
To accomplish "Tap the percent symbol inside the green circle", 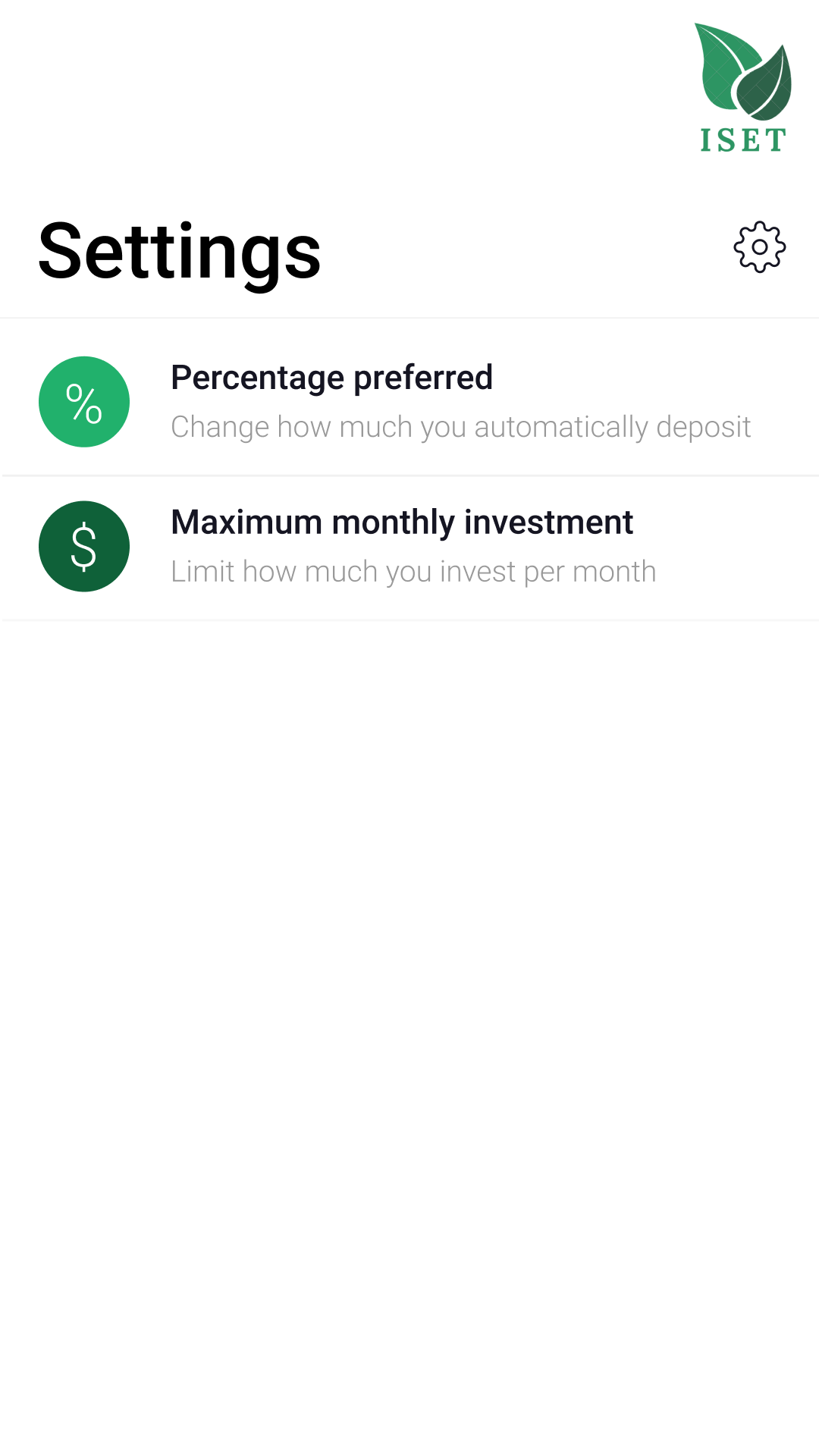I will pos(84,403).
